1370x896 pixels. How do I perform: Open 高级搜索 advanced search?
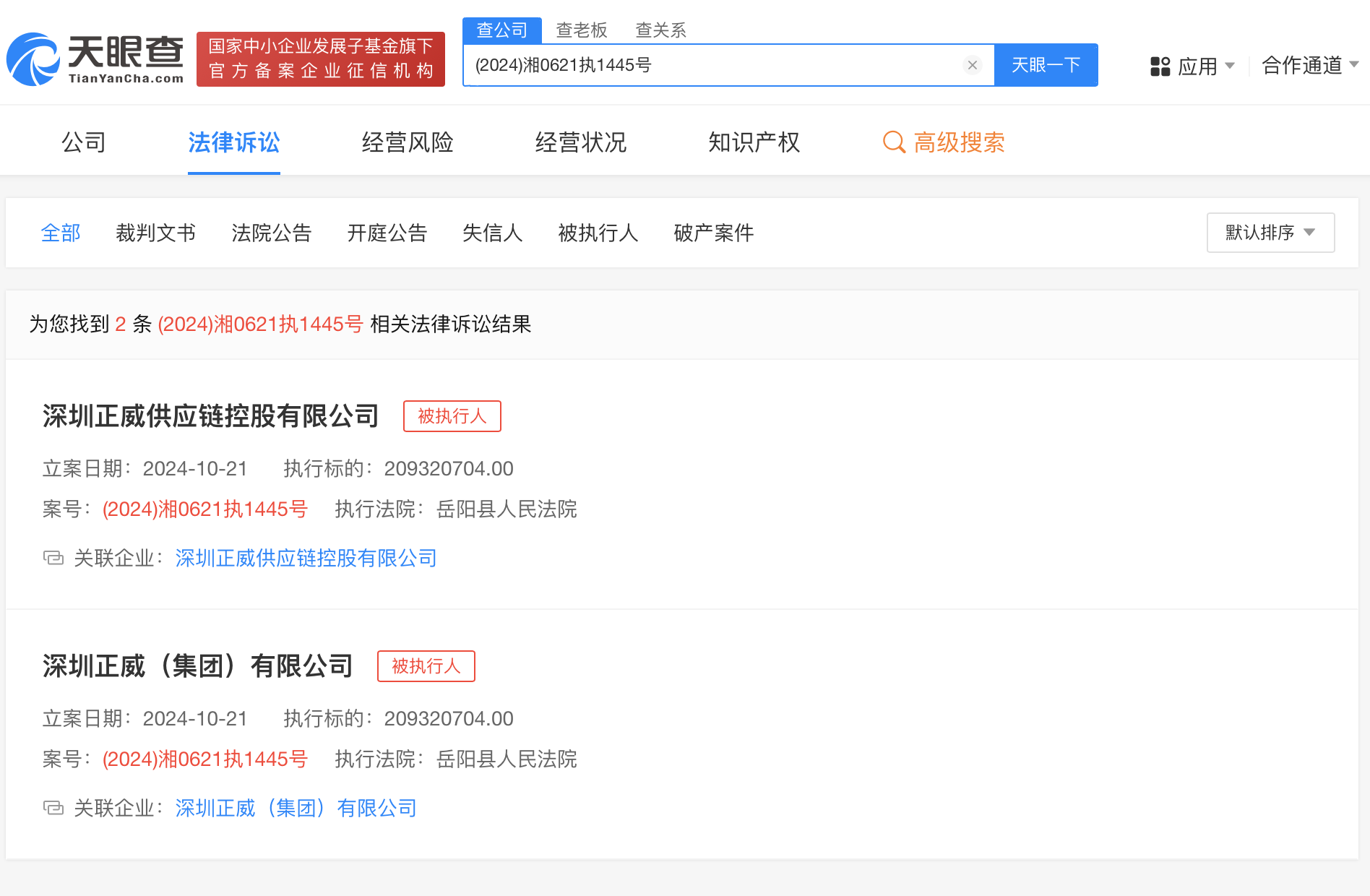click(x=944, y=142)
